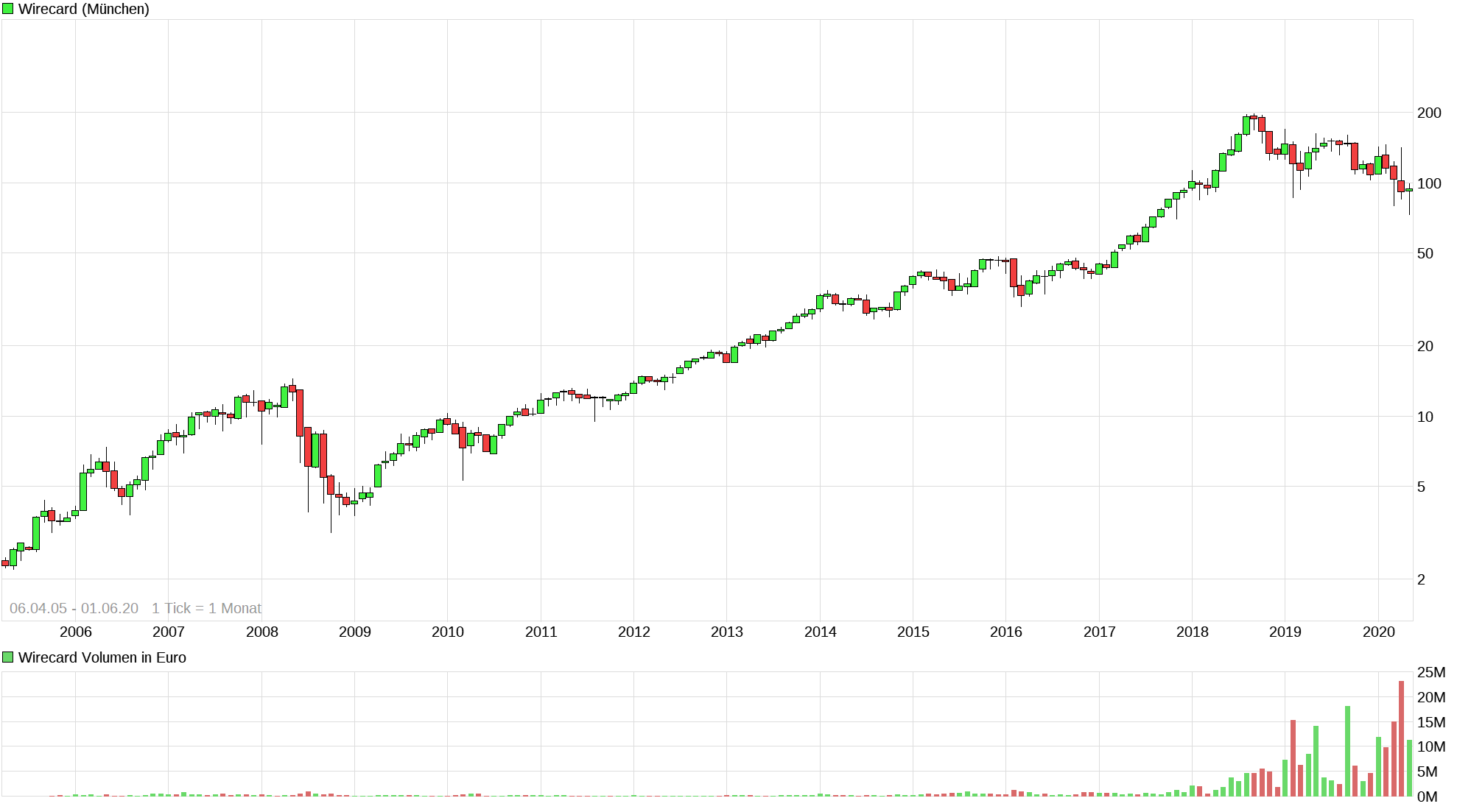Click the green Wirecard (München) legend square

pos(7,9)
